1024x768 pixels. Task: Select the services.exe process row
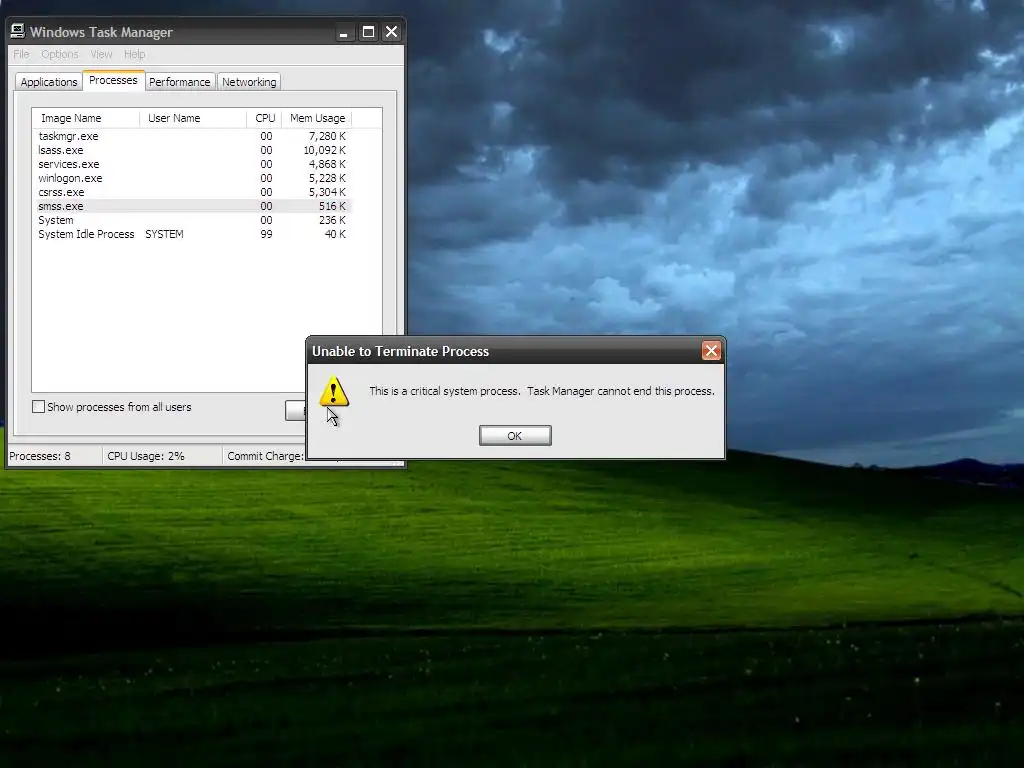(193, 164)
